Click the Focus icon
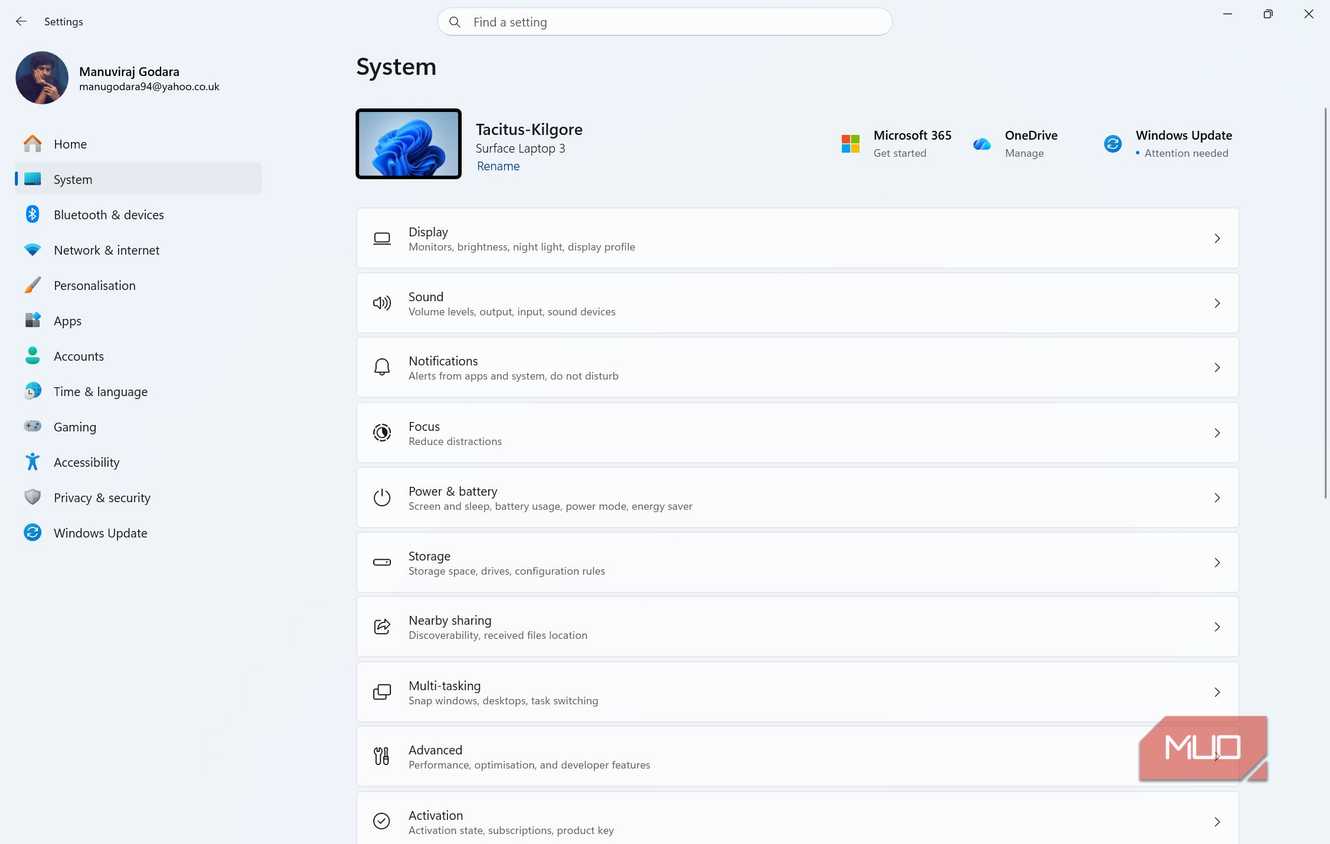The height and width of the screenshot is (844, 1330). click(382, 433)
